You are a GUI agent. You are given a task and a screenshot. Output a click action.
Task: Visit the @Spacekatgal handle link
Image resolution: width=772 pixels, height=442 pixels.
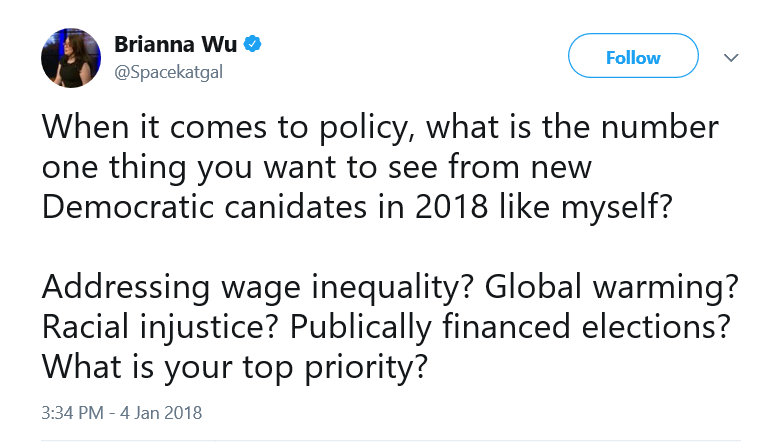tap(168, 72)
